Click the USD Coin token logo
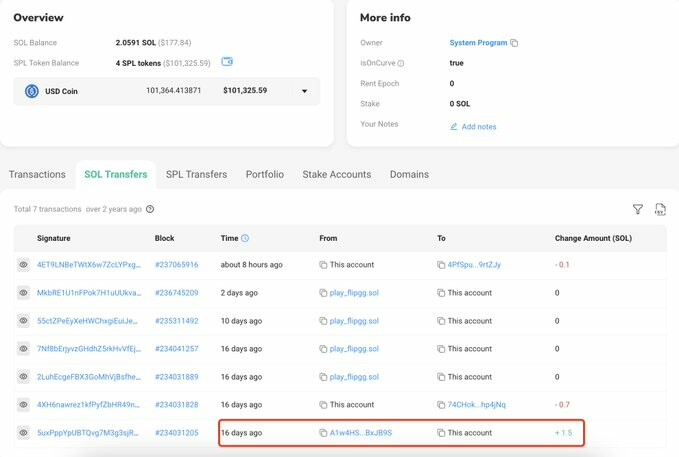Image resolution: width=679 pixels, height=457 pixels. [x=32, y=91]
